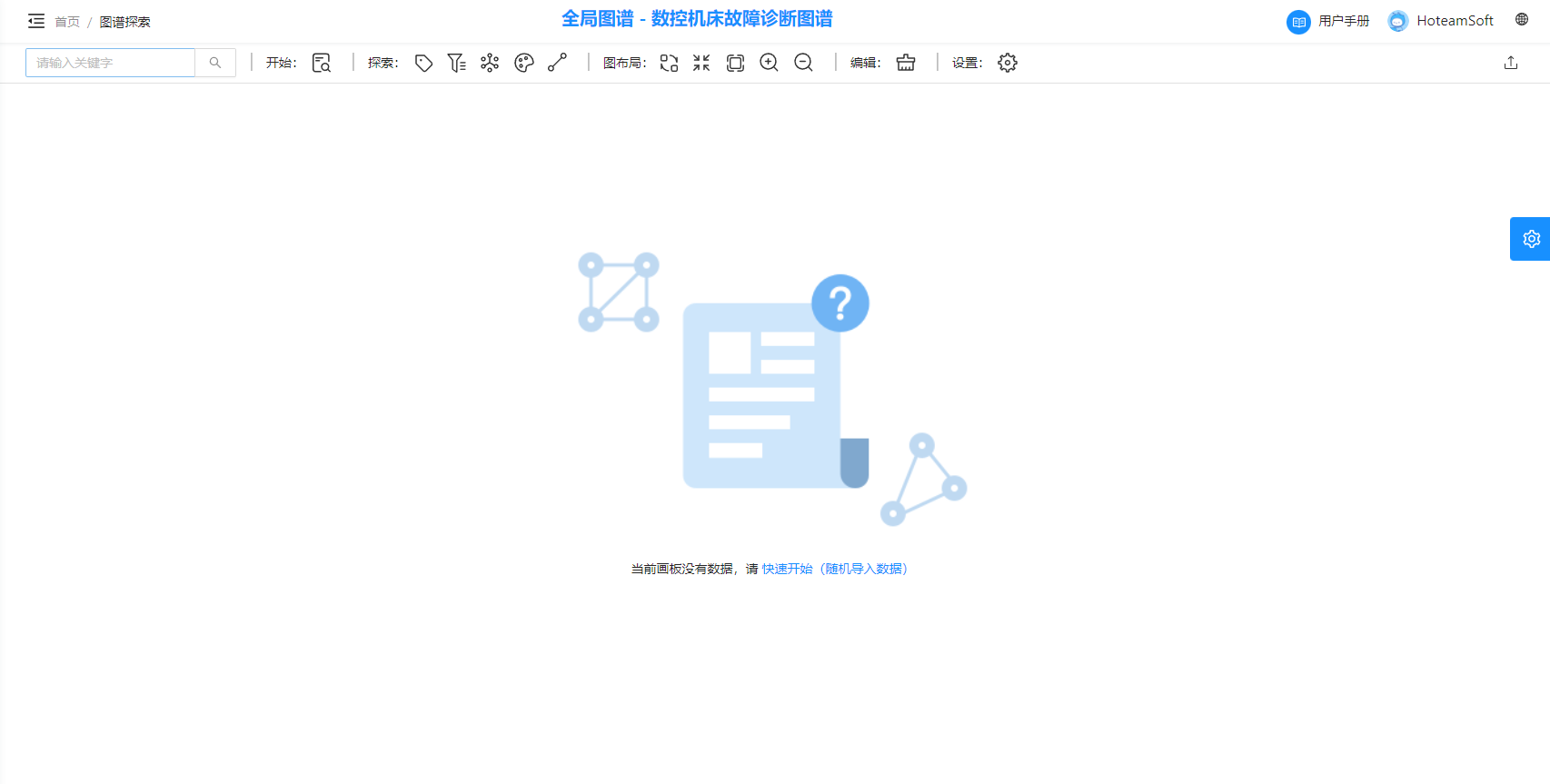Zoom out on the graph canvas
Screen dimensions: 1550x784
(803, 63)
